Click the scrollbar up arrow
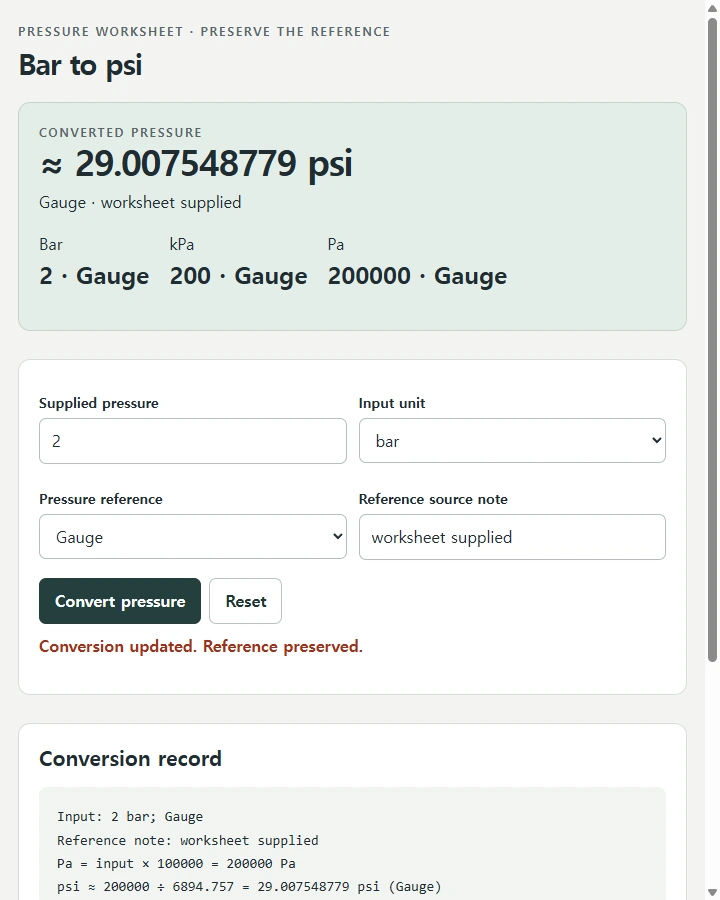This screenshot has height=900, width=720. coord(713,8)
